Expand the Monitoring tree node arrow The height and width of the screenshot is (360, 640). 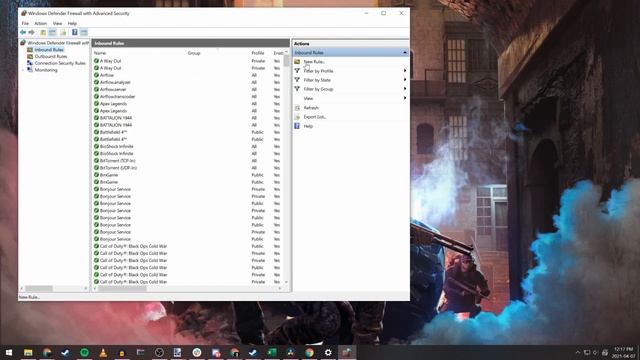point(23,70)
